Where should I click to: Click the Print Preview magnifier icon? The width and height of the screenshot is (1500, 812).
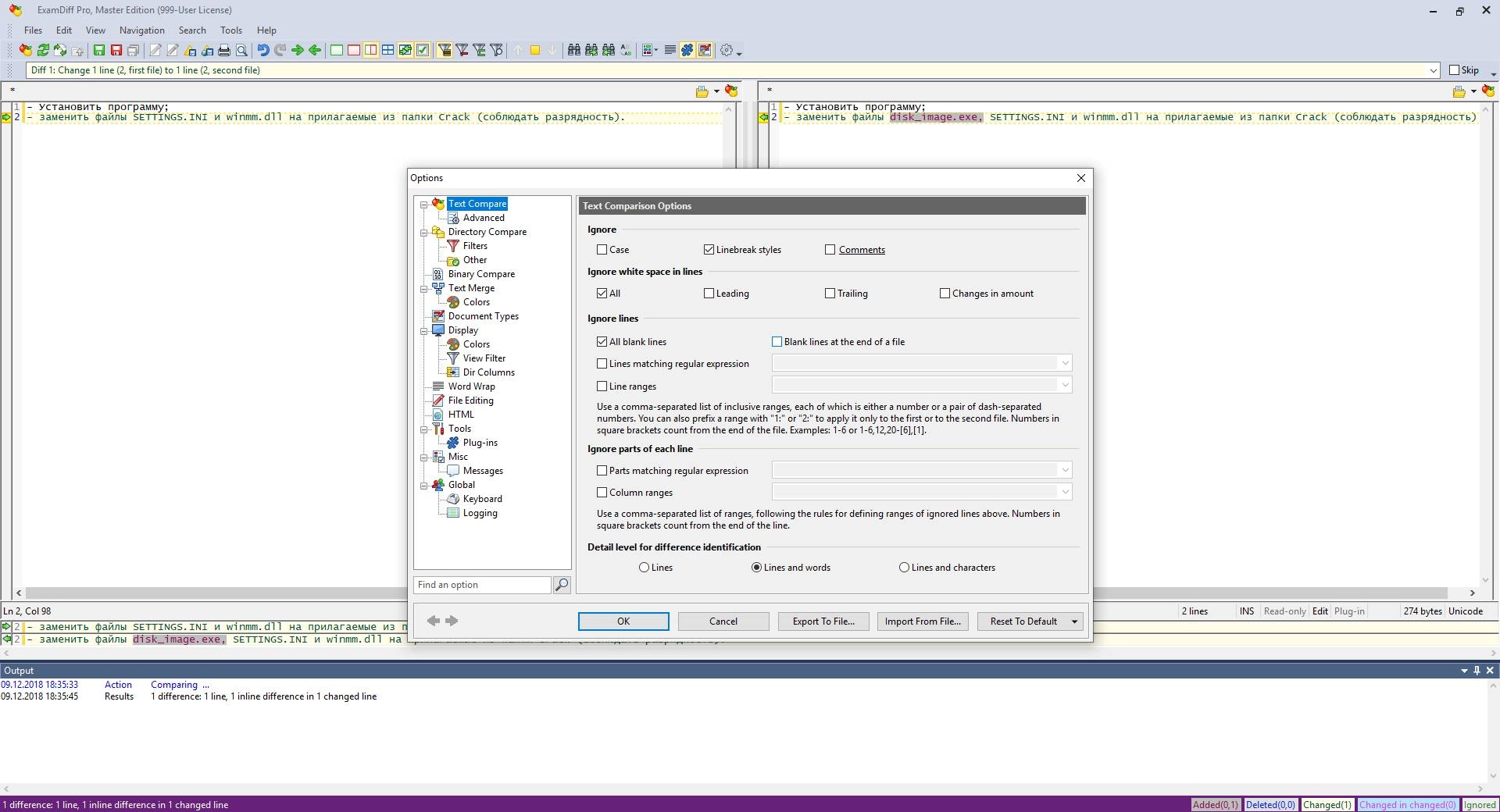pyautogui.click(x=241, y=50)
